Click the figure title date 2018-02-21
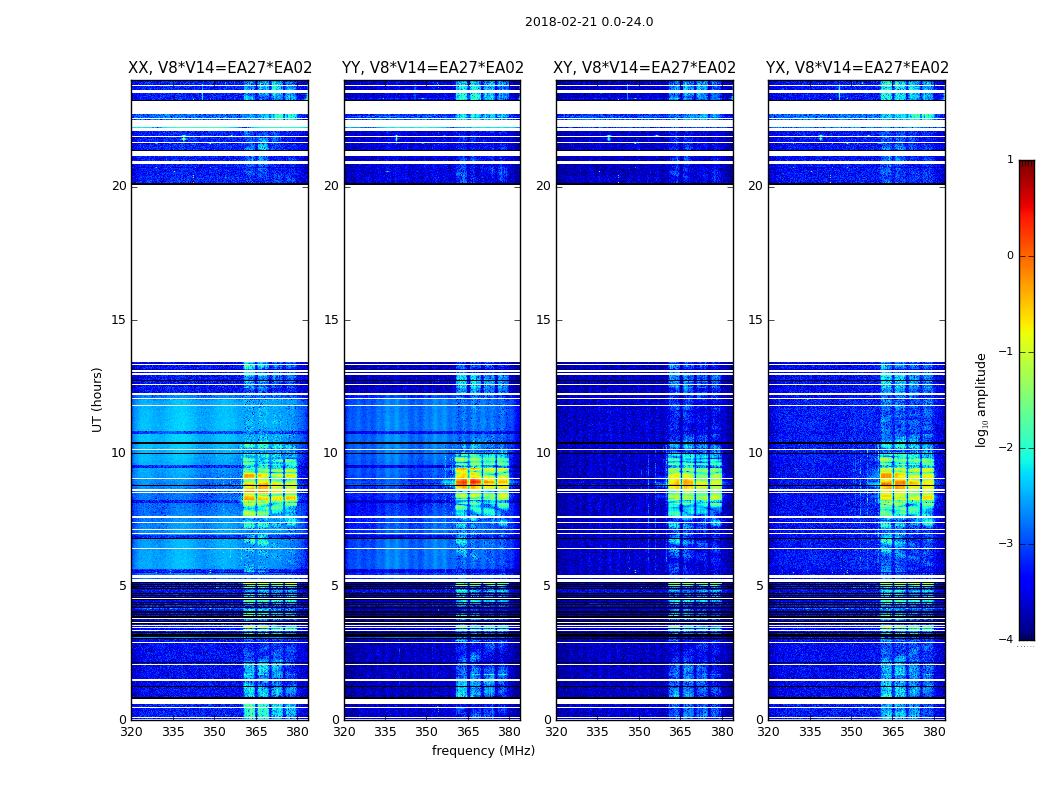Screen dimensions: 1050x800 588,22
